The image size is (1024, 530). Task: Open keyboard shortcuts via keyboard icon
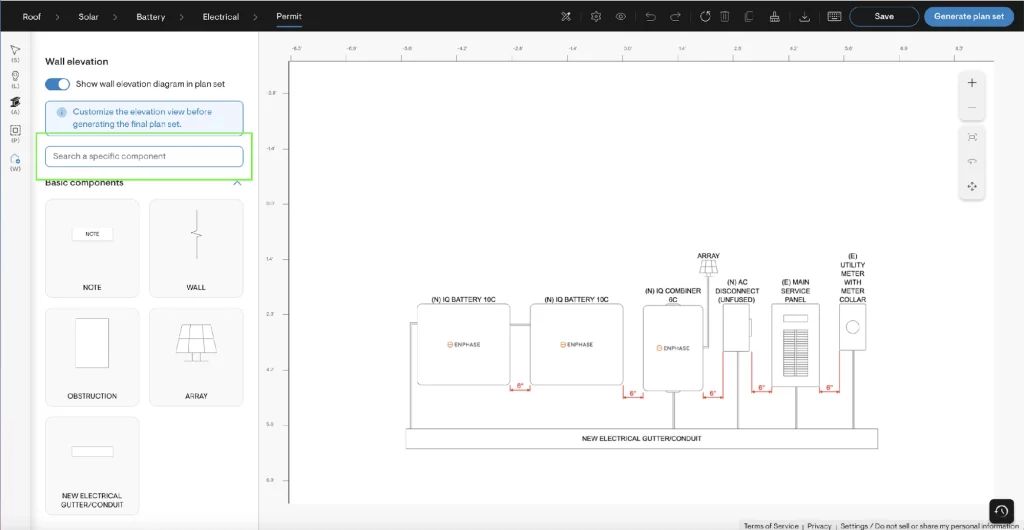point(834,17)
